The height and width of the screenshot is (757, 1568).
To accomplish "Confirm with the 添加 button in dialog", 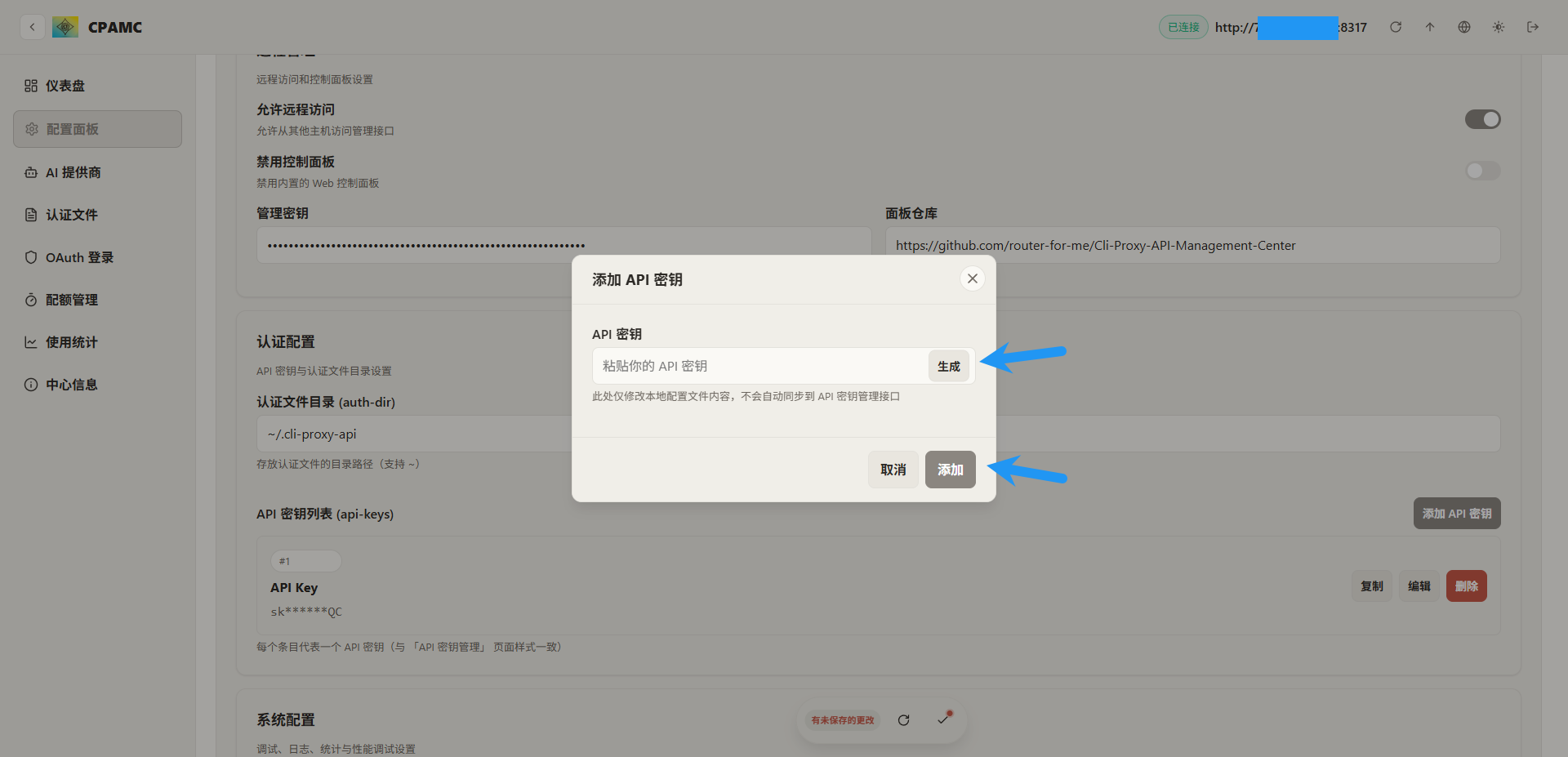I will point(950,470).
